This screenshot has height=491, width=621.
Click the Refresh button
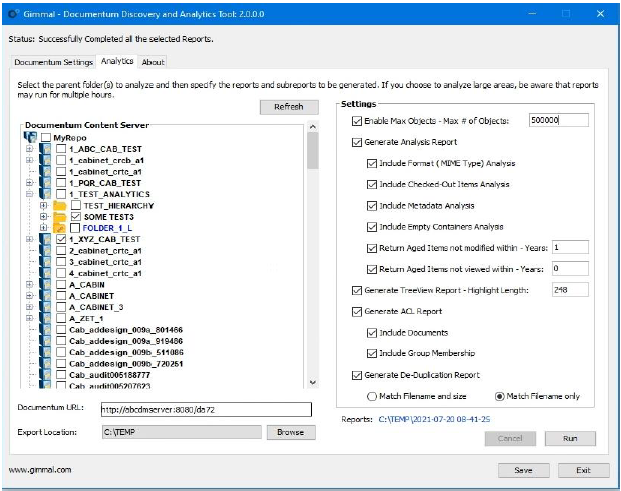[288, 107]
